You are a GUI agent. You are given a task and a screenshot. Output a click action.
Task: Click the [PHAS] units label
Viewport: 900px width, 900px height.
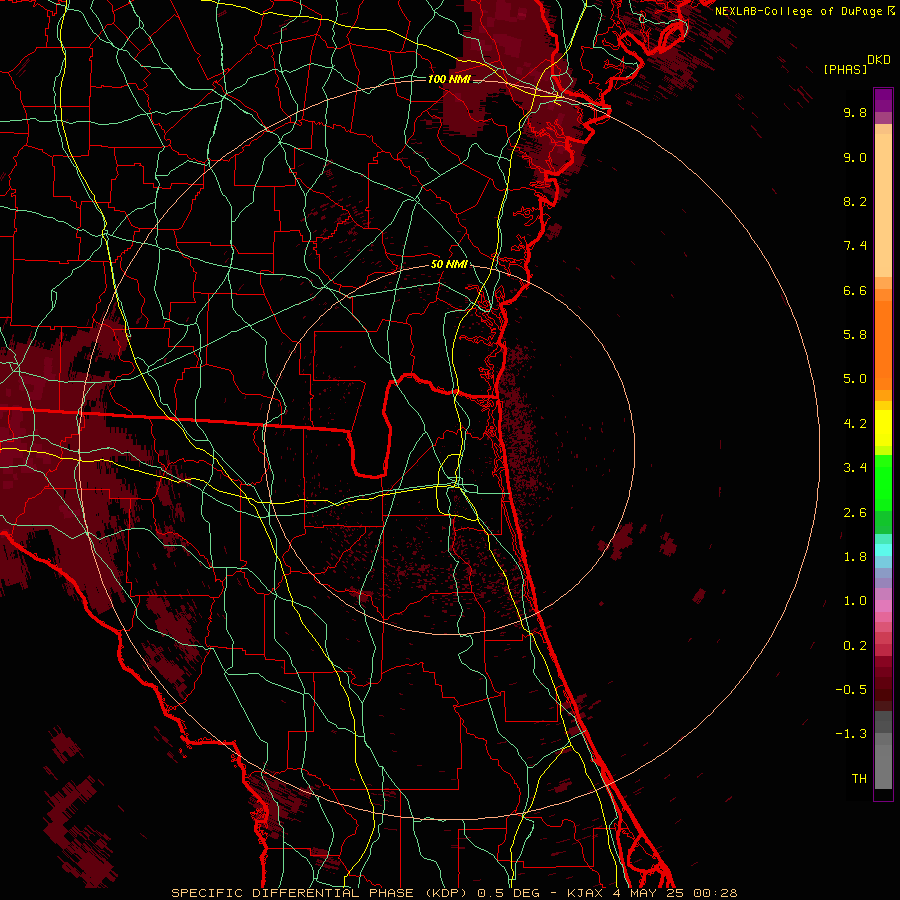pos(845,70)
